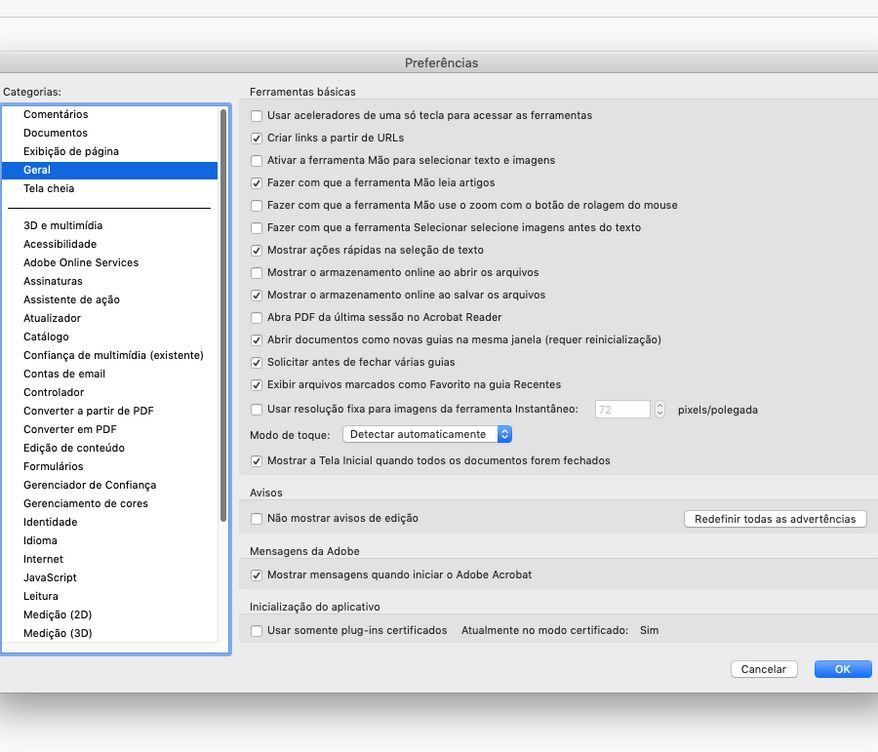The width and height of the screenshot is (878, 752).
Task: Disable "Mostrar mensagens quando iniciar o Adobe Acrobat"
Action: (257, 574)
